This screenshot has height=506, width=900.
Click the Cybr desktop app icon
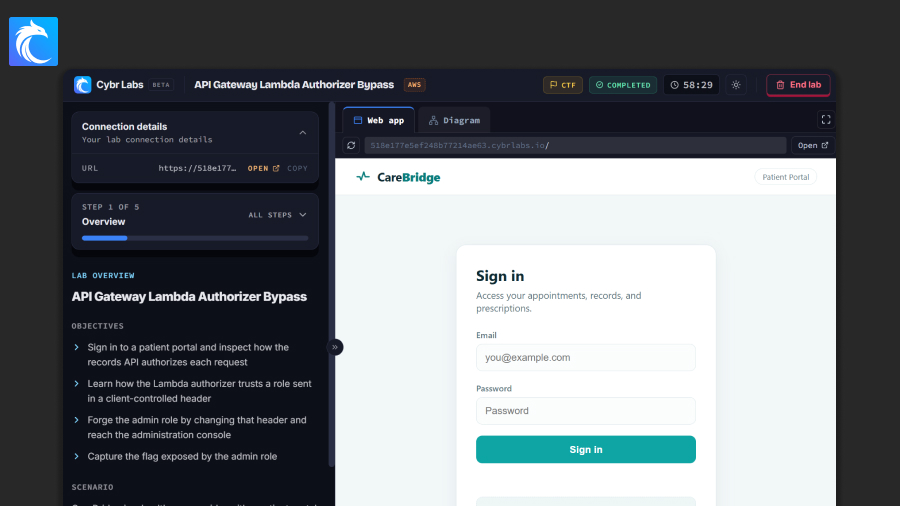(x=33, y=41)
